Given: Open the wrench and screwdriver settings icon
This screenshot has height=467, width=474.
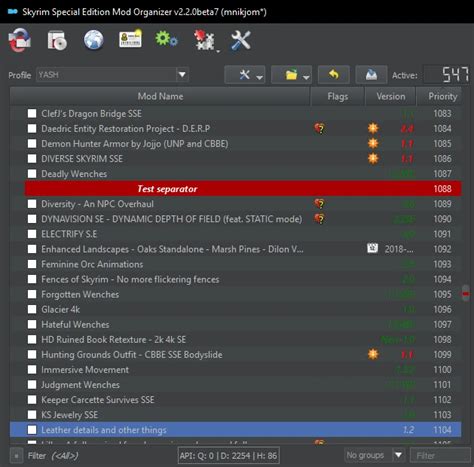Looking at the screenshot, I should pyautogui.click(x=241, y=40).
